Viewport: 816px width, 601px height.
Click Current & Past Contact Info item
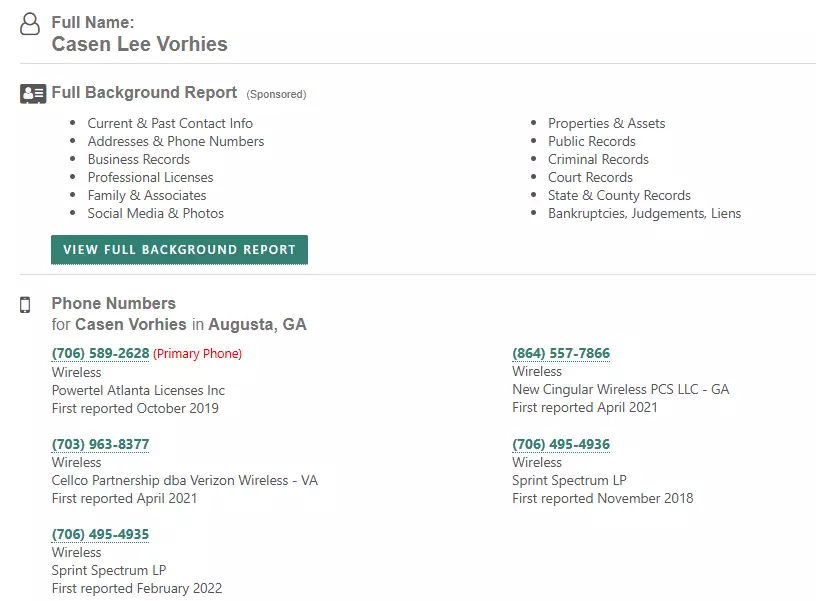point(170,123)
